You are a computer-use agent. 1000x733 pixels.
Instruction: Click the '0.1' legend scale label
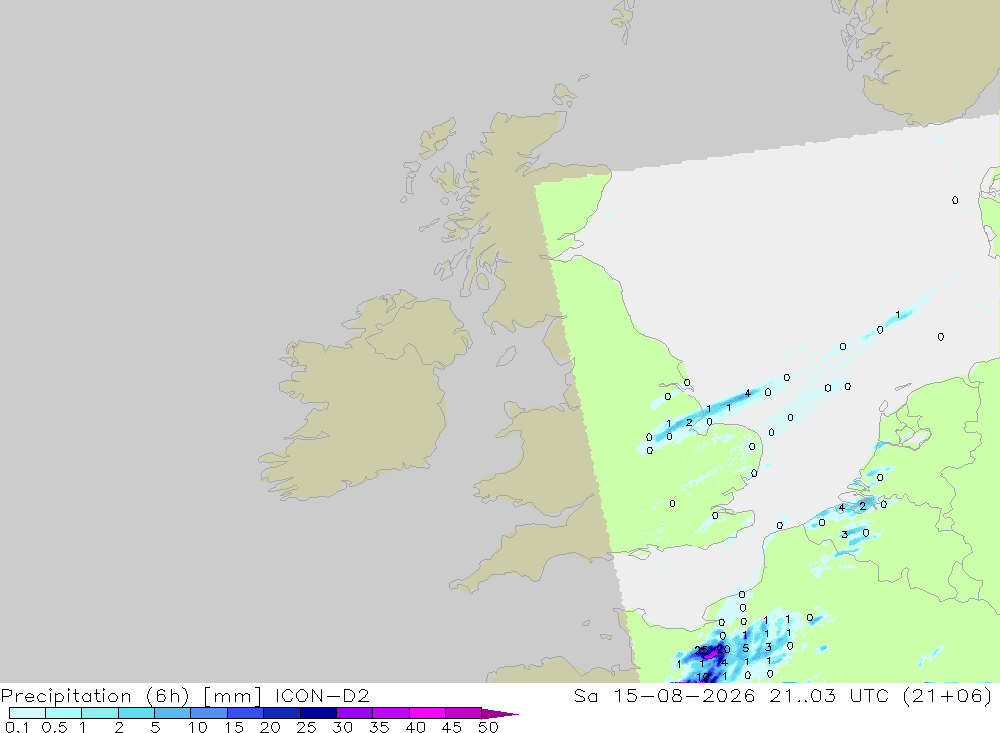point(17,727)
